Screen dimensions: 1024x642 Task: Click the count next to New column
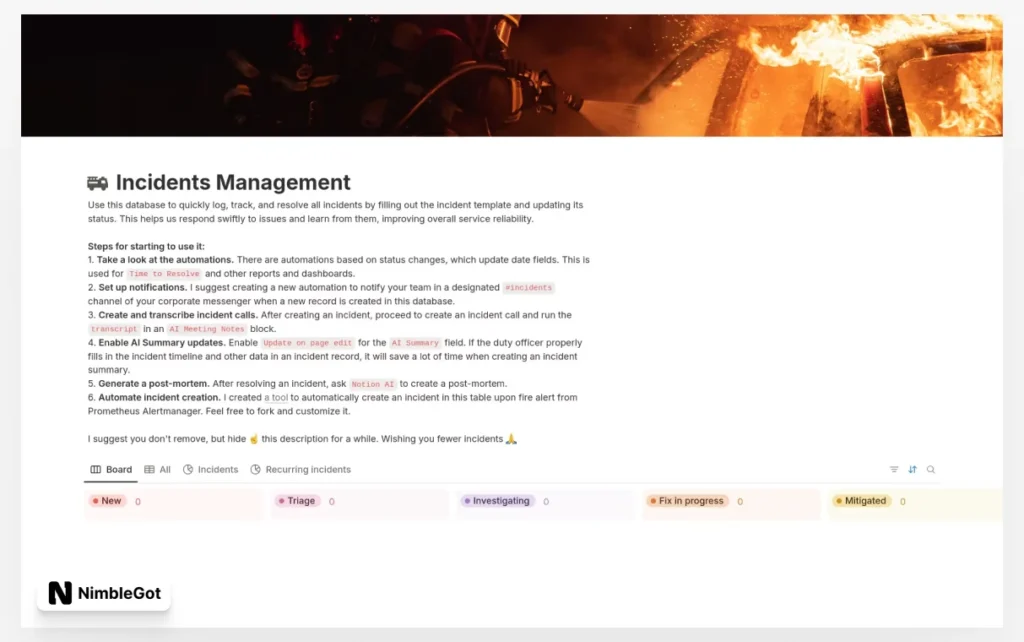138,502
